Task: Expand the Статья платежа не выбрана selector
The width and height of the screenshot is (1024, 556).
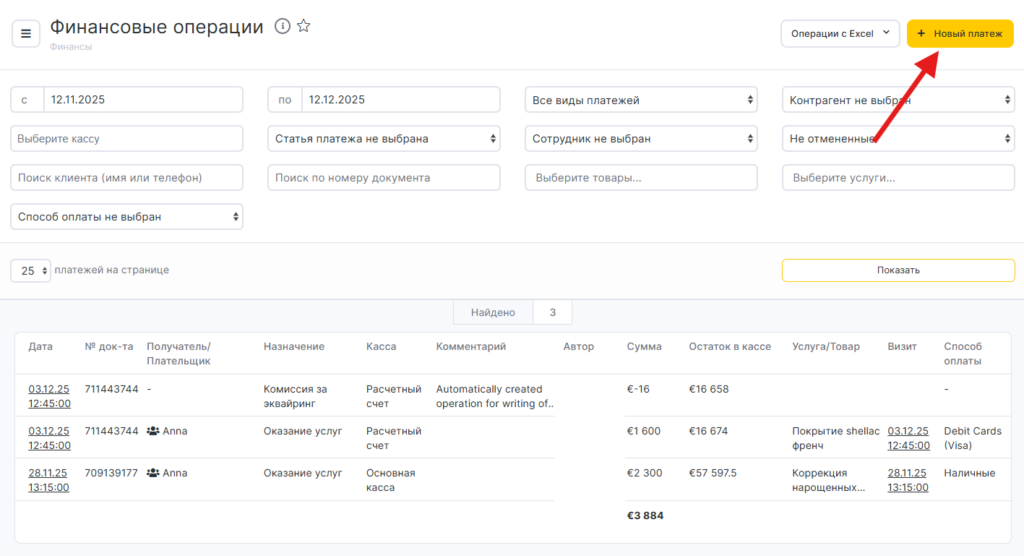Action: click(384, 139)
